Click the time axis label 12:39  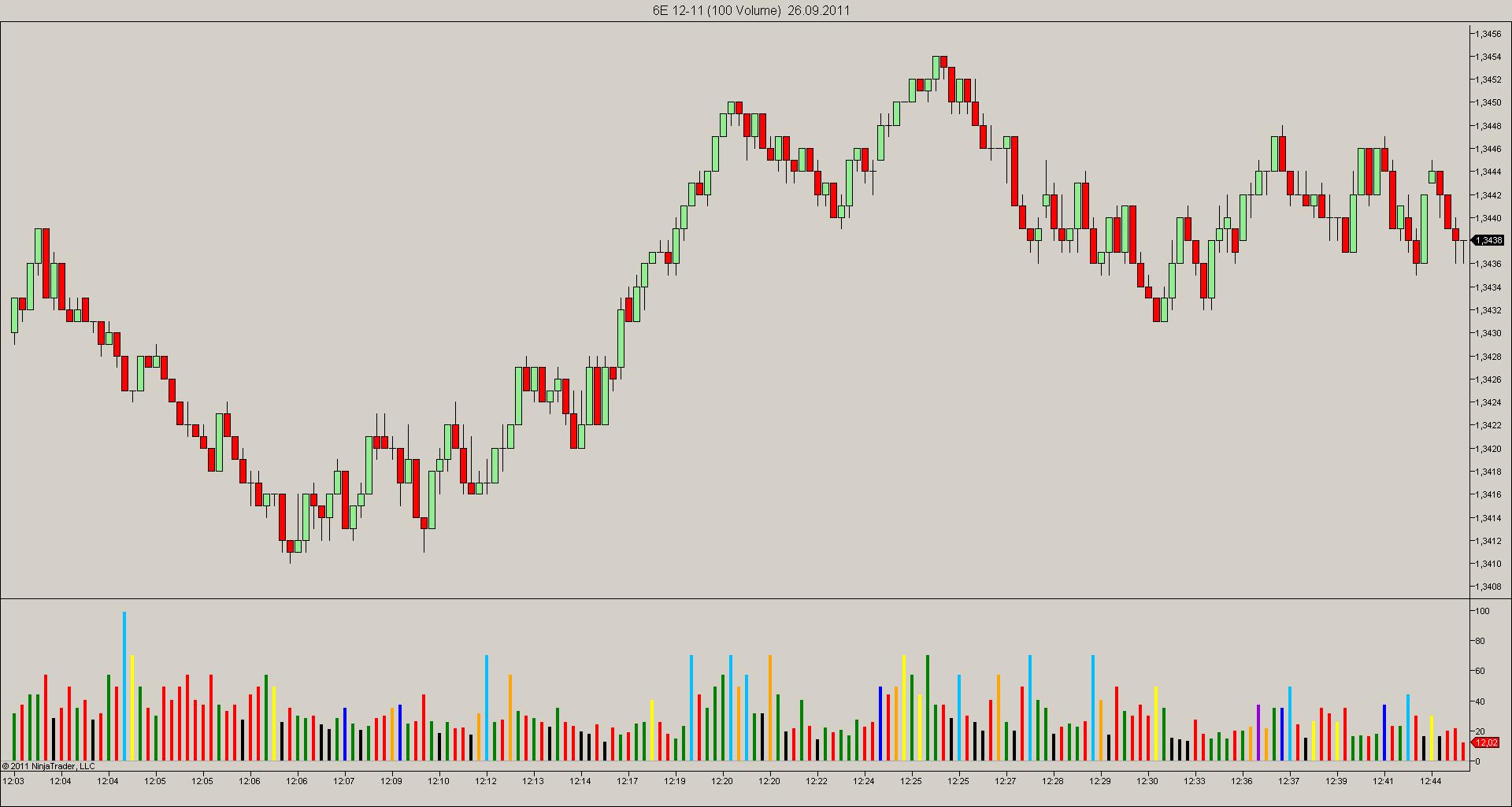pyautogui.click(x=1336, y=781)
